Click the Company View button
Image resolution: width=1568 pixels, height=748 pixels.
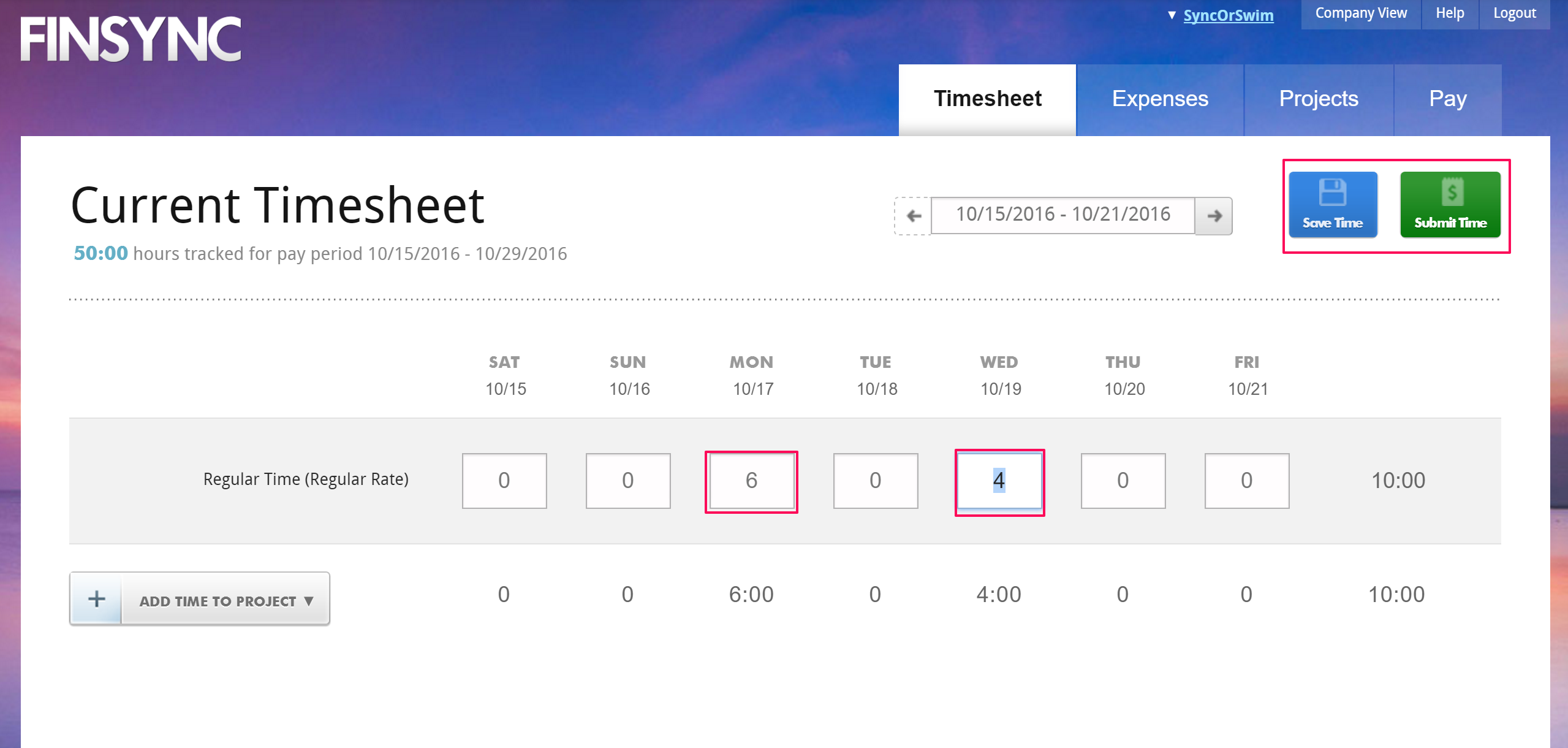(1361, 13)
